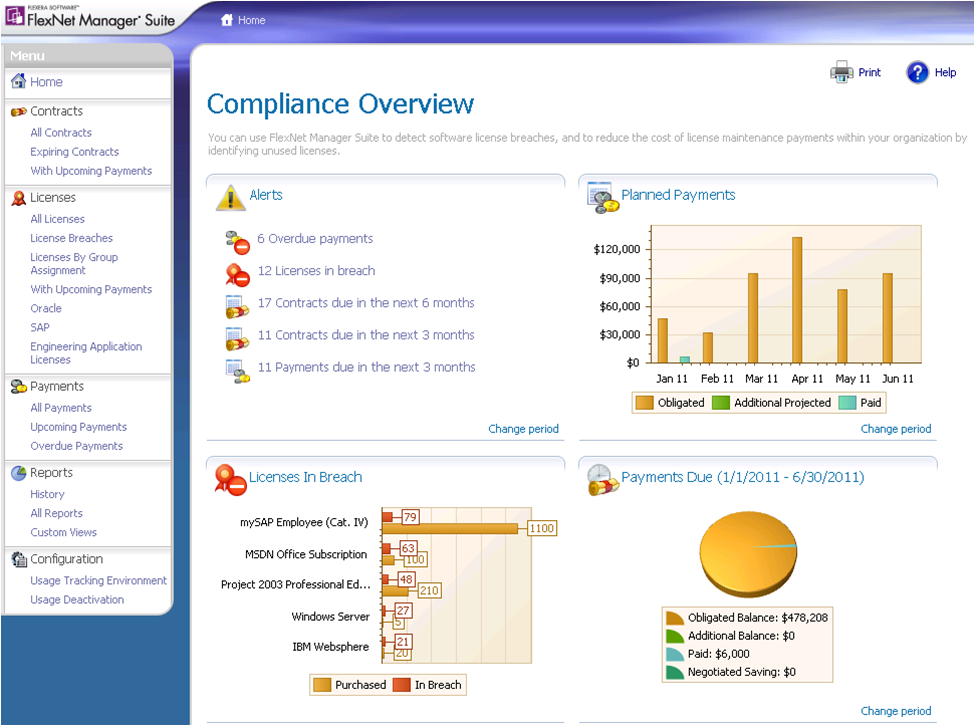
Task: Click the Planned Payments coins icon
Action: 602,197
